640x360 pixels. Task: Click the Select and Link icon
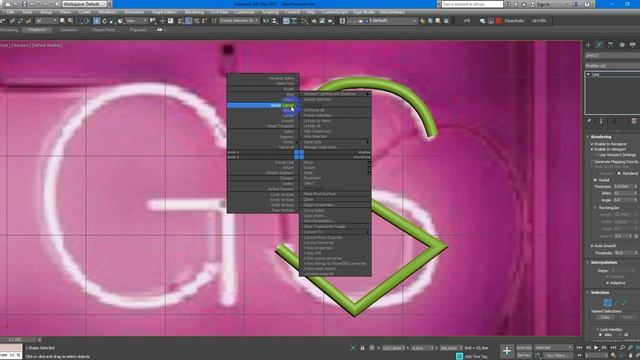click(x=12, y=21)
